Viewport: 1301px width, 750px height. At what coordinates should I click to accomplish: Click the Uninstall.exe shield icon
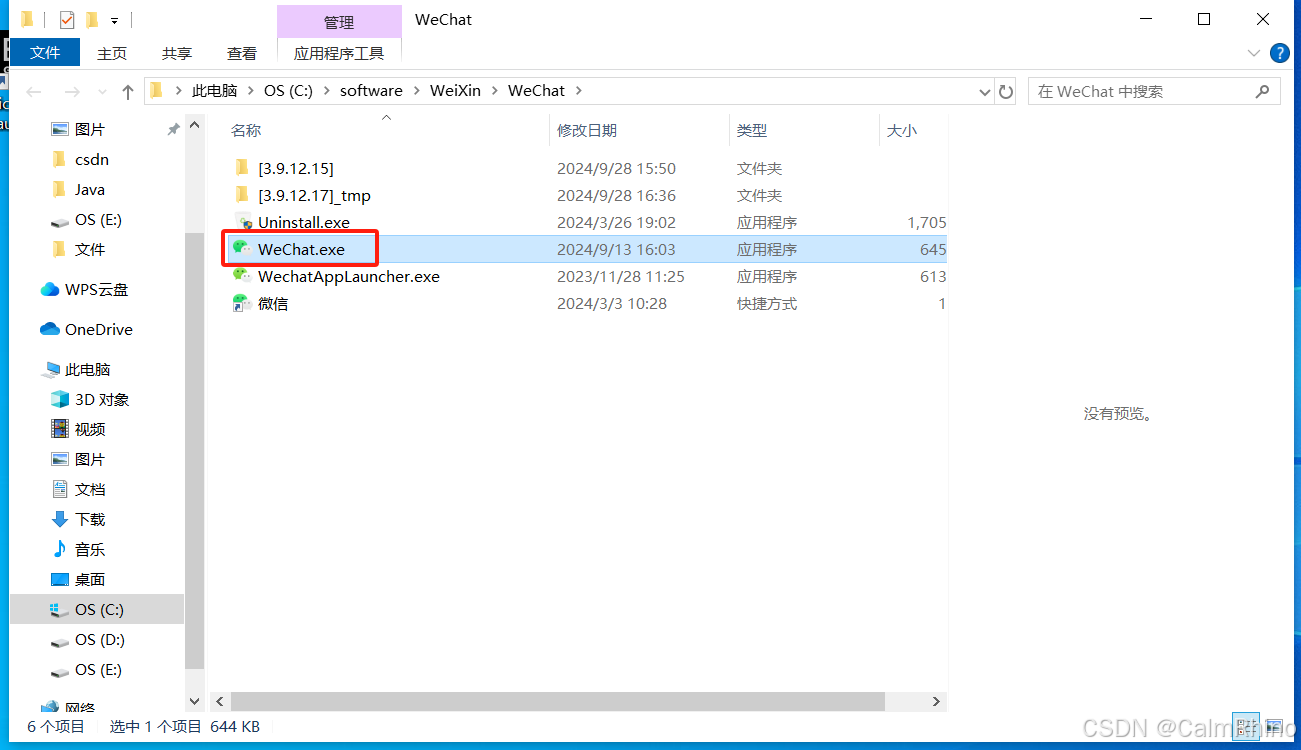click(241, 222)
